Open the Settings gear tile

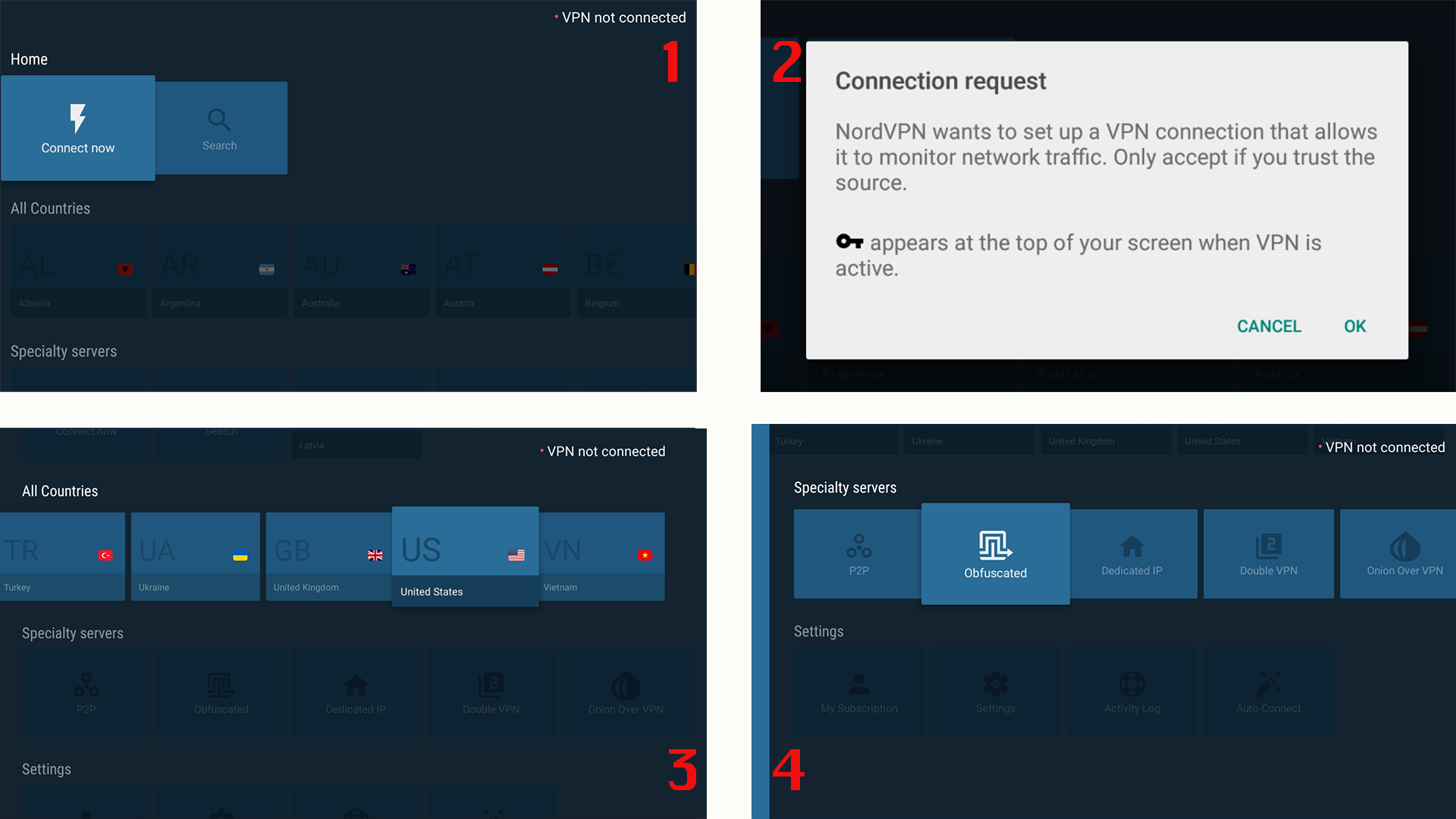(996, 692)
